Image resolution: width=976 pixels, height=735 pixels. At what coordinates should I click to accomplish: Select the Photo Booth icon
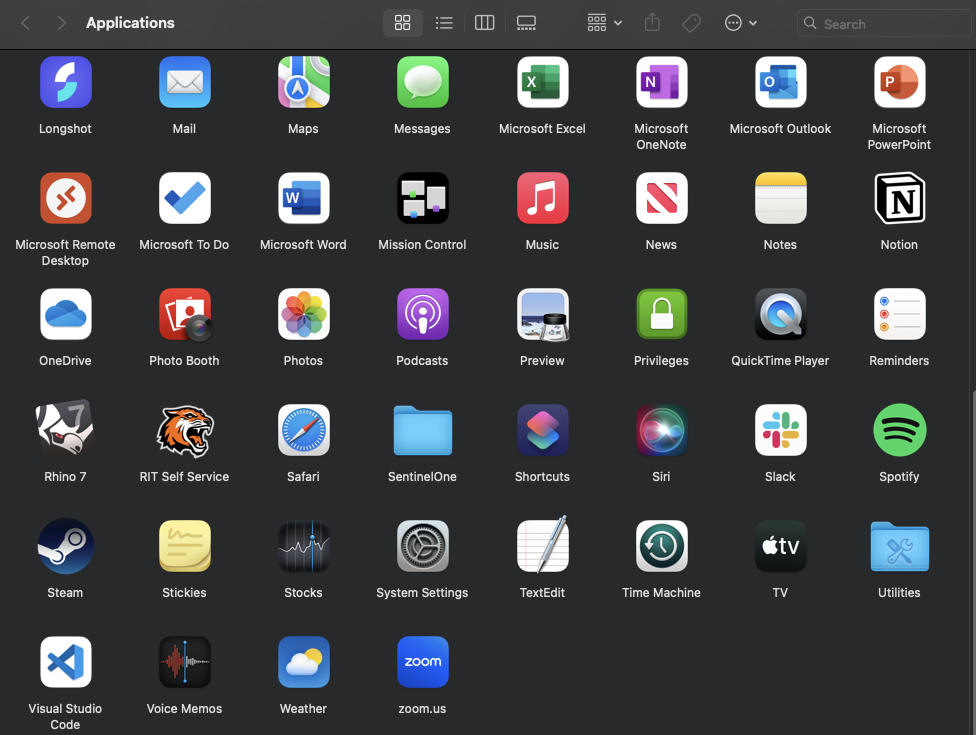184,314
